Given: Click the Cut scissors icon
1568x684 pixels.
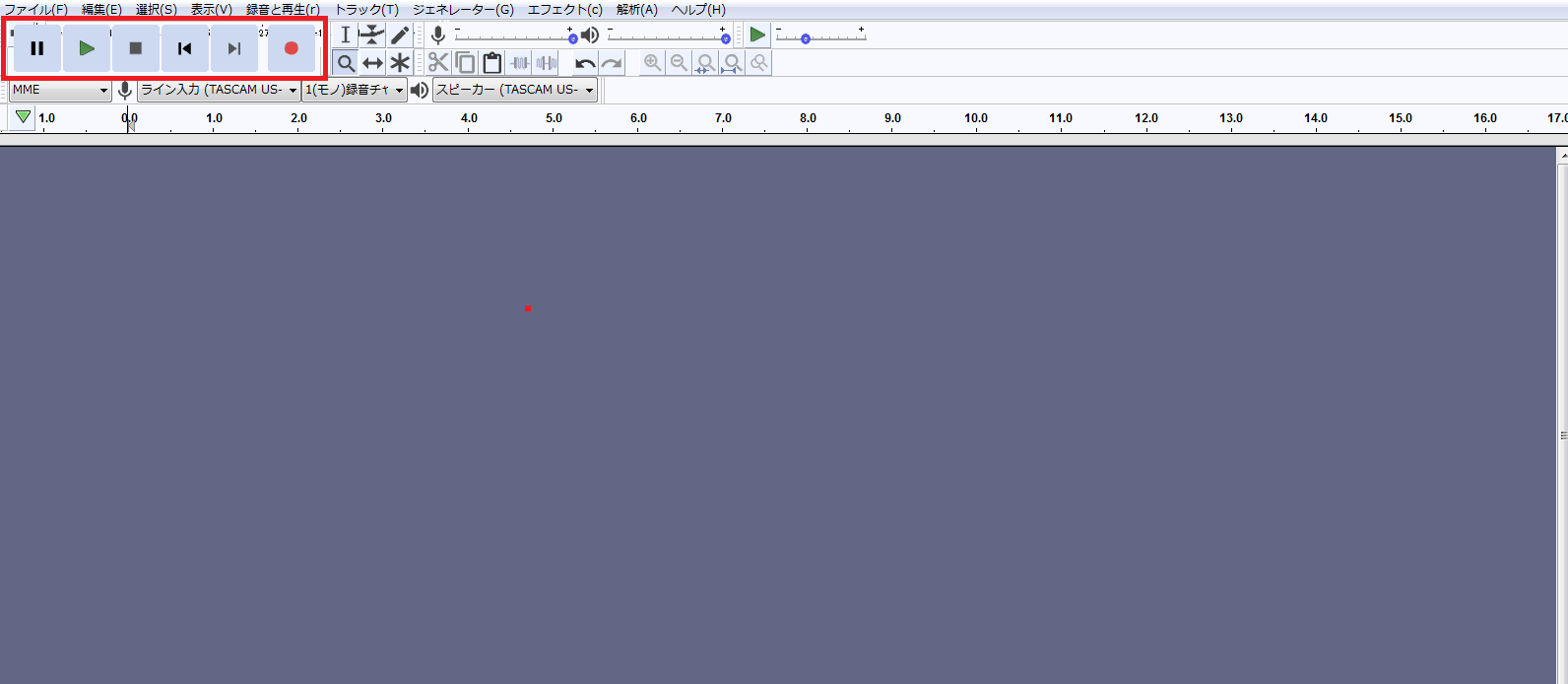Looking at the screenshot, I should click(438, 63).
